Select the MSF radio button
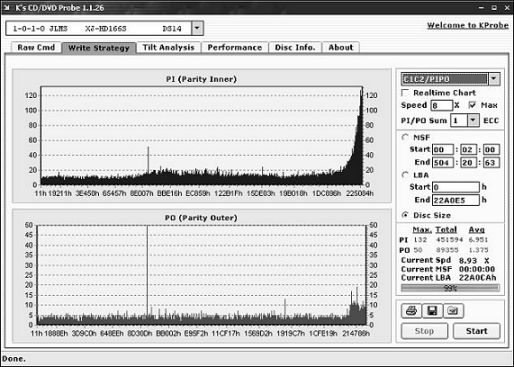Image resolution: width=514 pixels, height=367 pixels. pos(405,137)
